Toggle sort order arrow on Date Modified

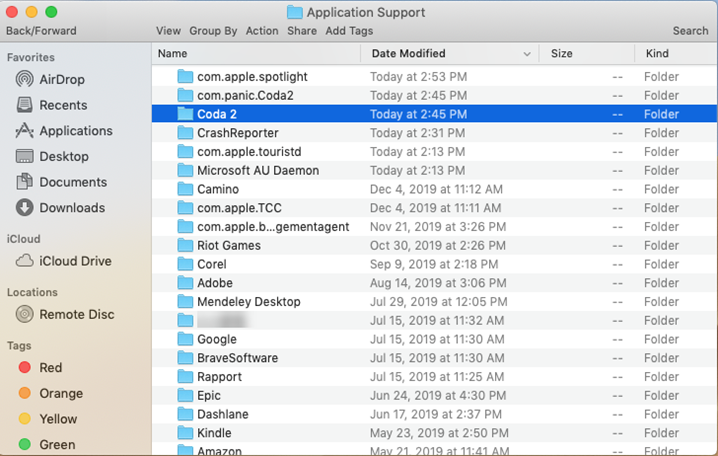(x=527, y=54)
